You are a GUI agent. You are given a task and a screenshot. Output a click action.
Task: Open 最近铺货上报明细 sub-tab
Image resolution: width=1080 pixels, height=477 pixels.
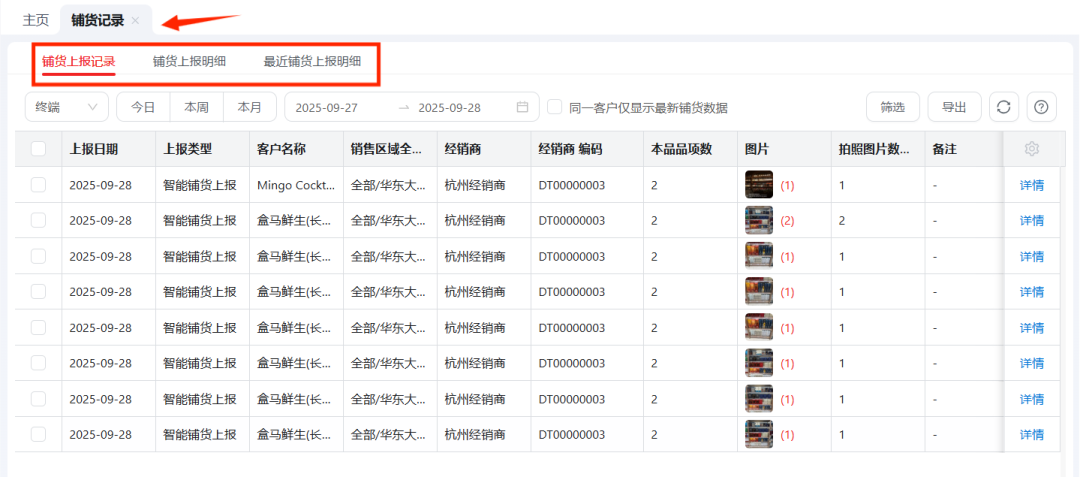coord(312,61)
